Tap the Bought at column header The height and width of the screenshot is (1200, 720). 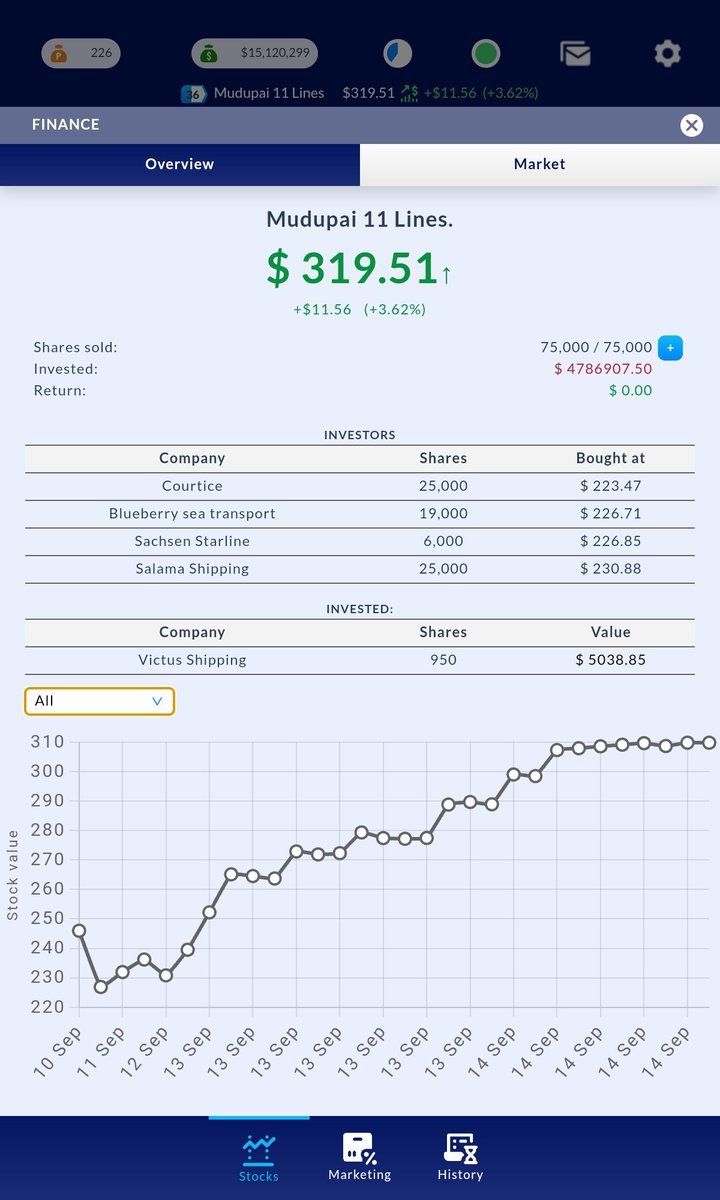pyautogui.click(x=611, y=458)
